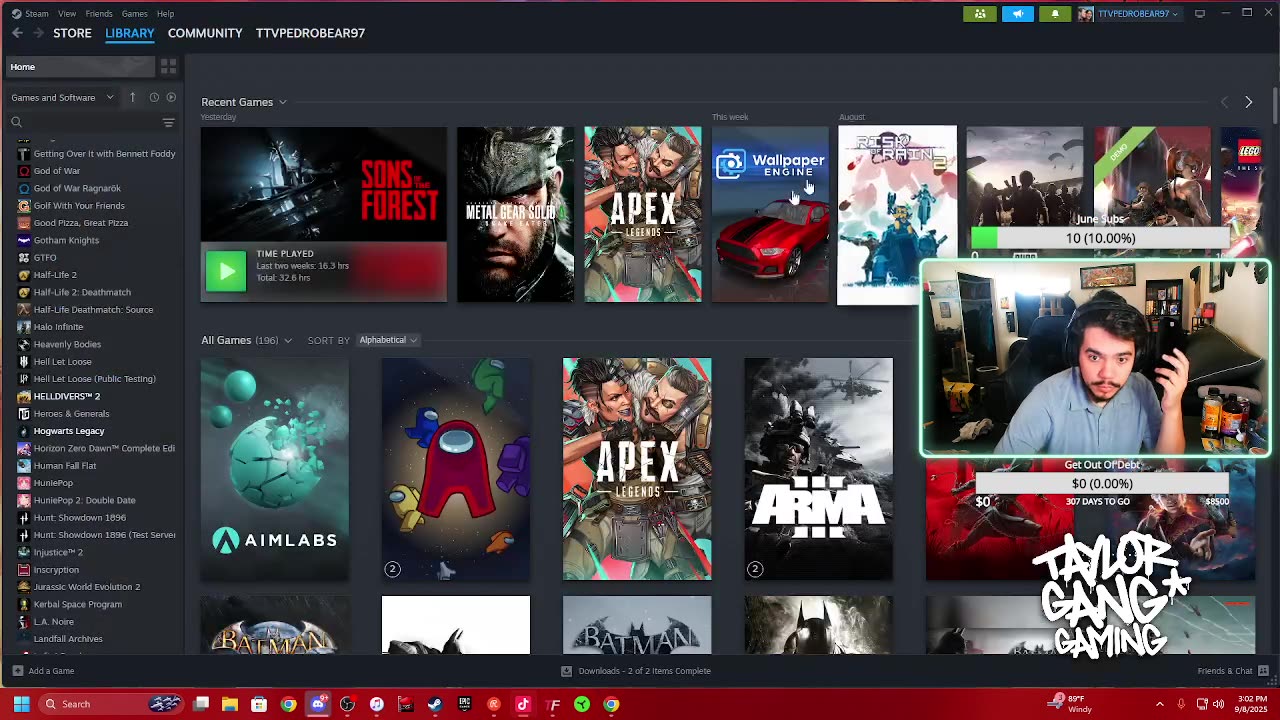Select Halo Infinite in the sidebar

(x=58, y=327)
